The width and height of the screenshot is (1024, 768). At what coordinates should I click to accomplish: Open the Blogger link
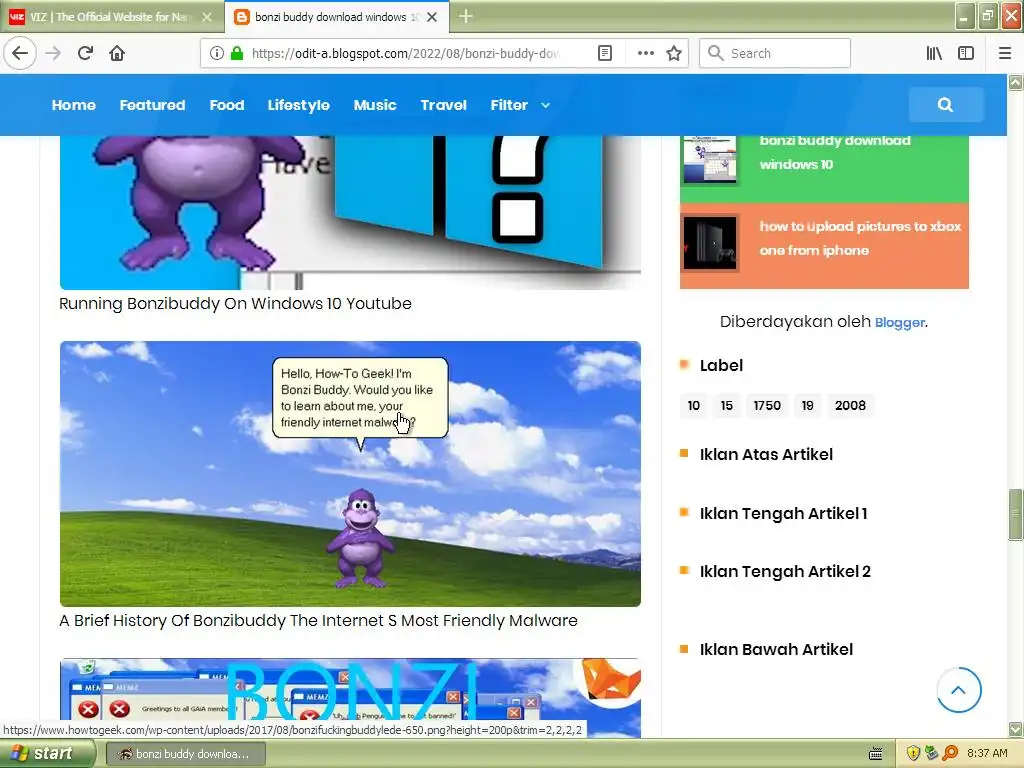tap(899, 322)
